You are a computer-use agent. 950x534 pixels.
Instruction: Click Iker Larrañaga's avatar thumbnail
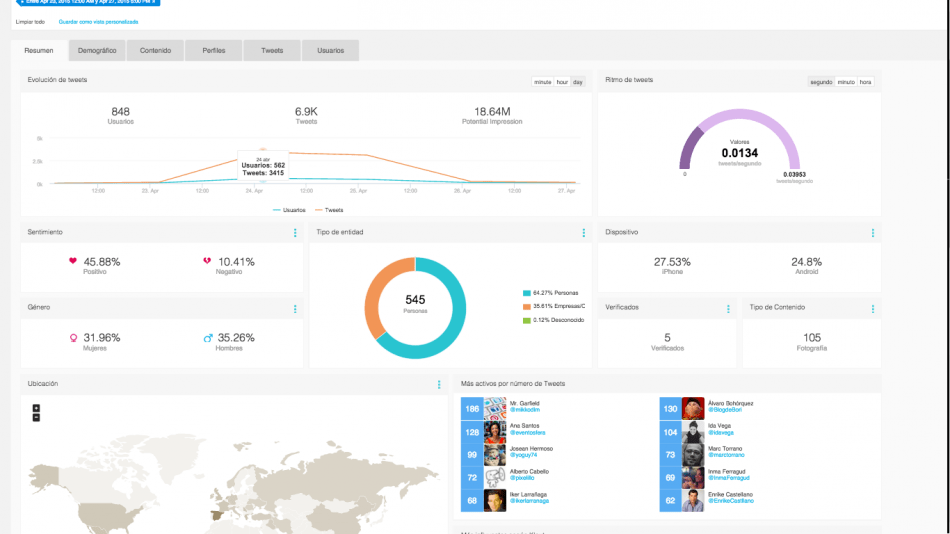(495, 501)
